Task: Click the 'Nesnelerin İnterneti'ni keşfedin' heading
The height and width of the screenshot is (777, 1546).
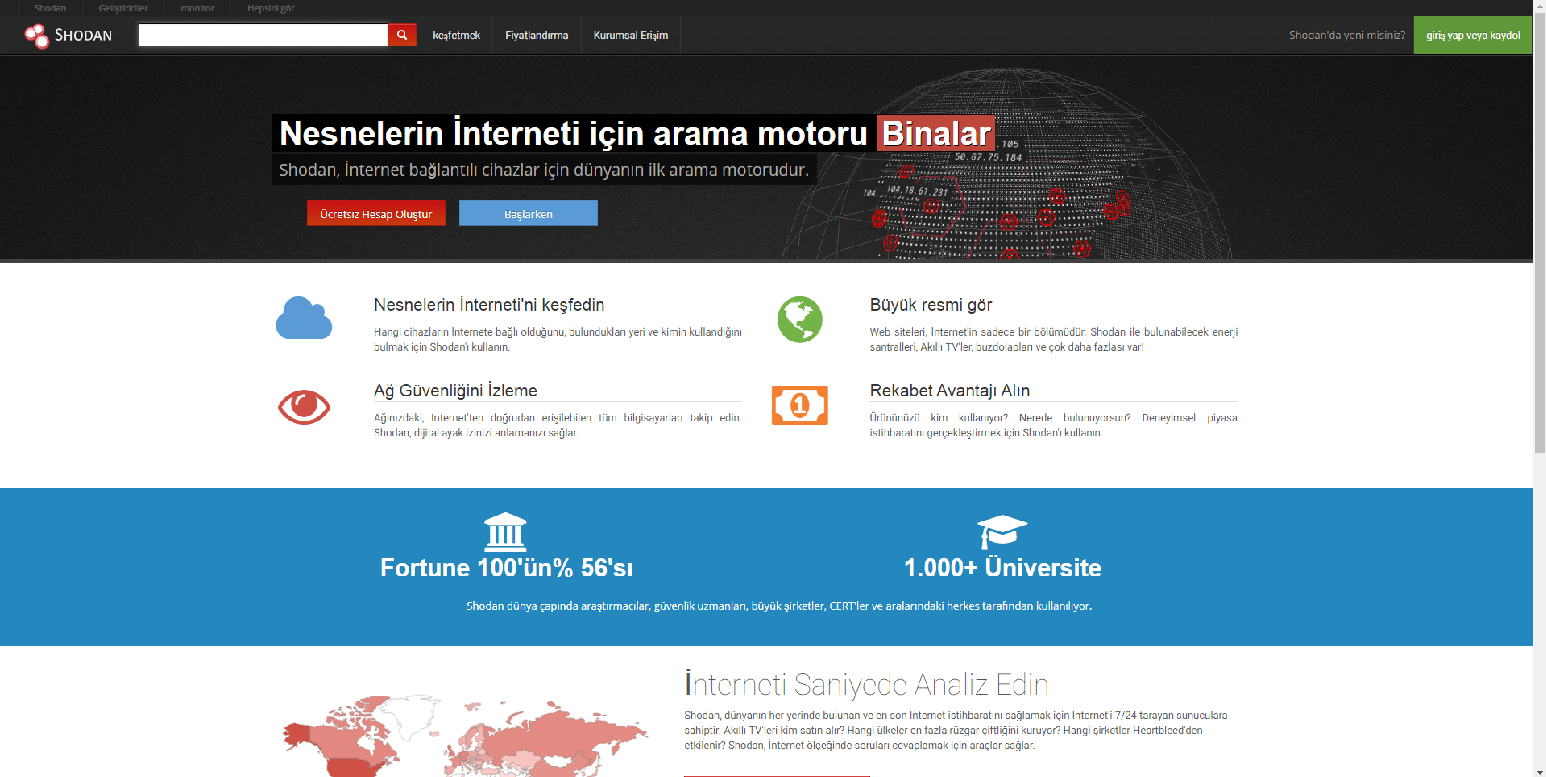Action: [x=489, y=305]
